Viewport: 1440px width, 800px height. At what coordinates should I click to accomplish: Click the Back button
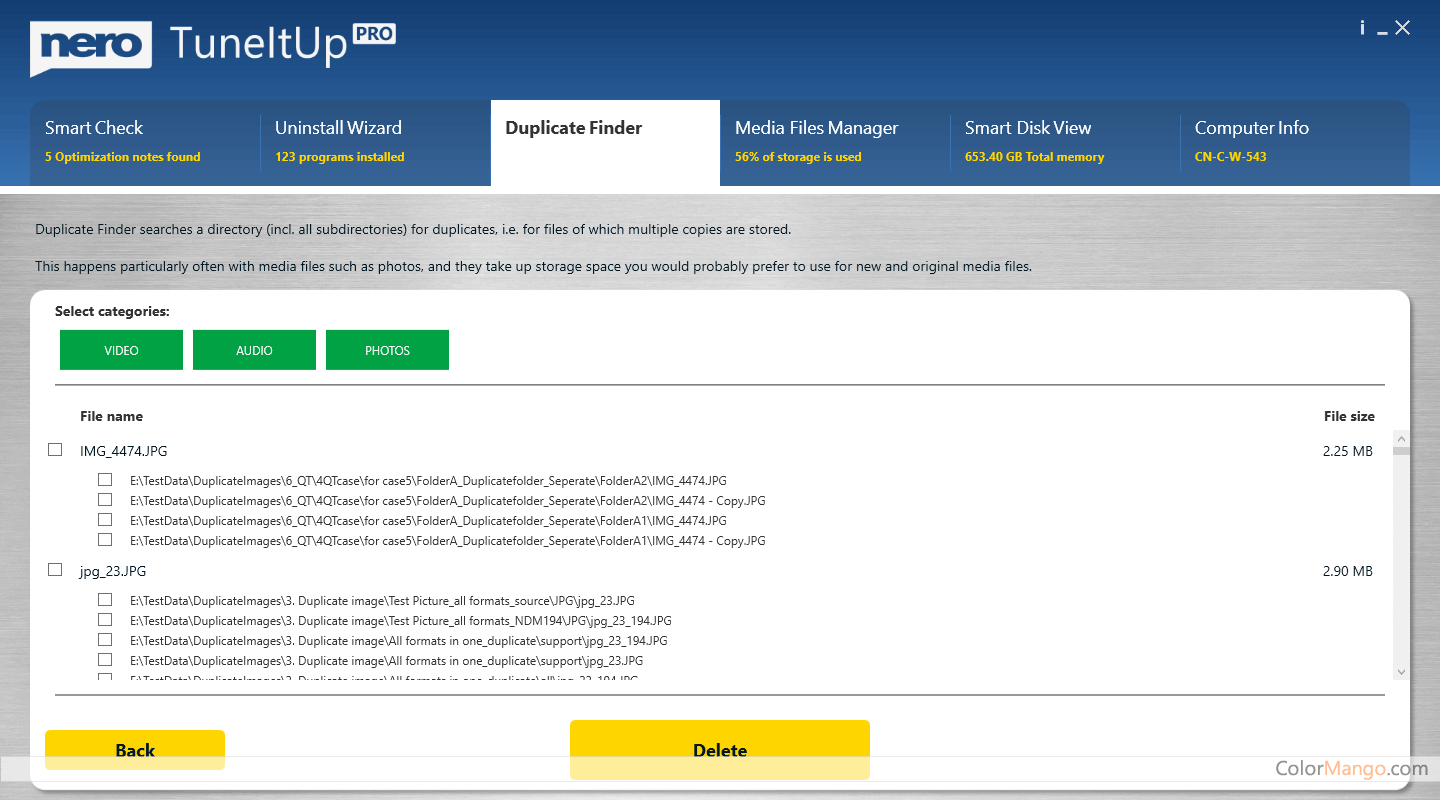point(135,750)
